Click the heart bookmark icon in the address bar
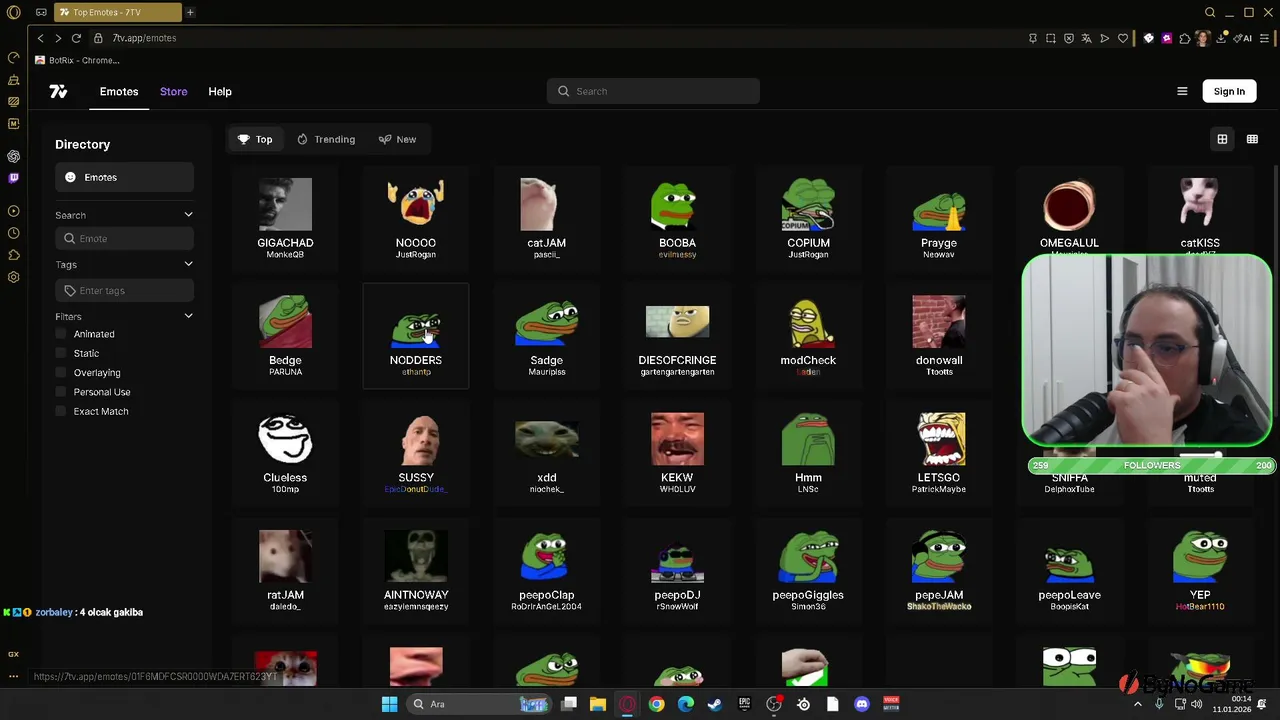The image size is (1280, 720). [x=1123, y=38]
